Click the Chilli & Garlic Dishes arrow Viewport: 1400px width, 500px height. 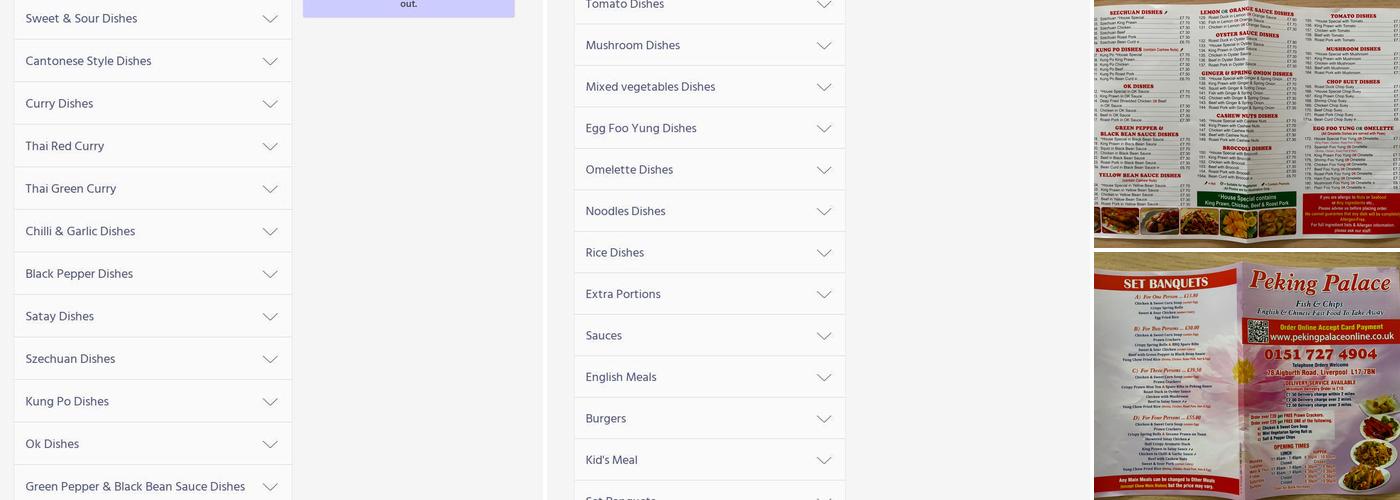point(270,232)
